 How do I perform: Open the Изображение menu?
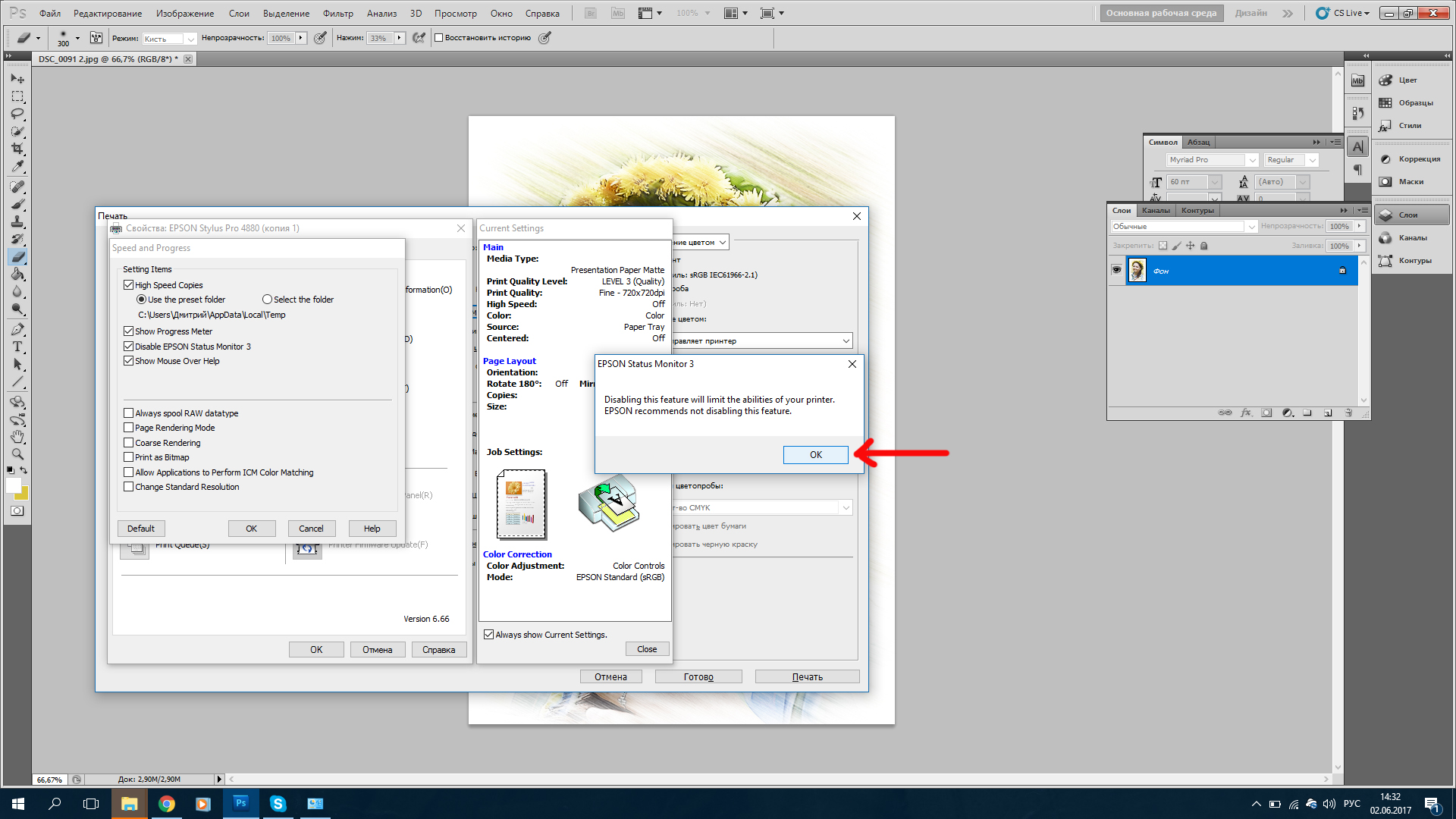185,14
